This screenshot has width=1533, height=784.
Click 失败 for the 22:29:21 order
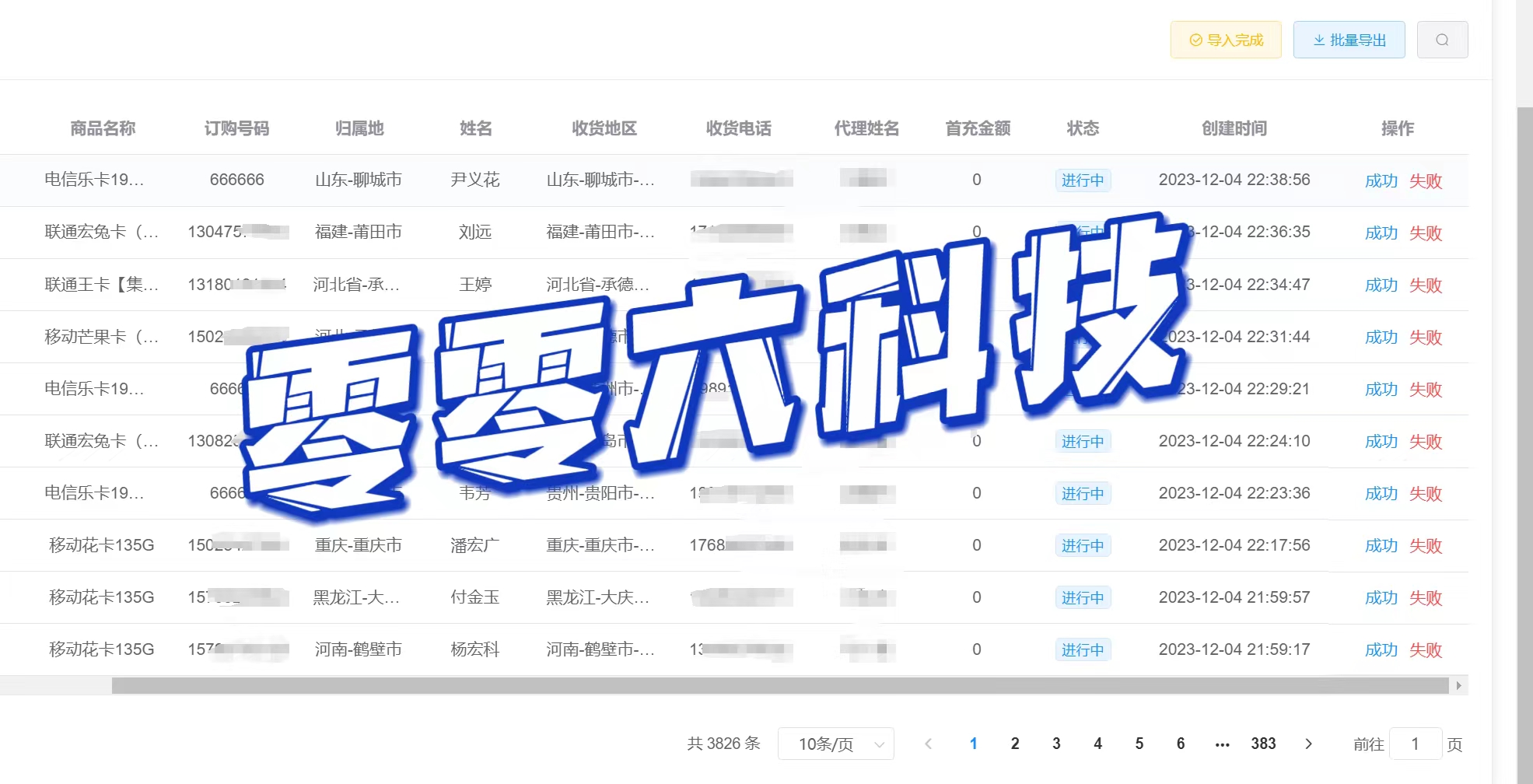(x=1426, y=389)
